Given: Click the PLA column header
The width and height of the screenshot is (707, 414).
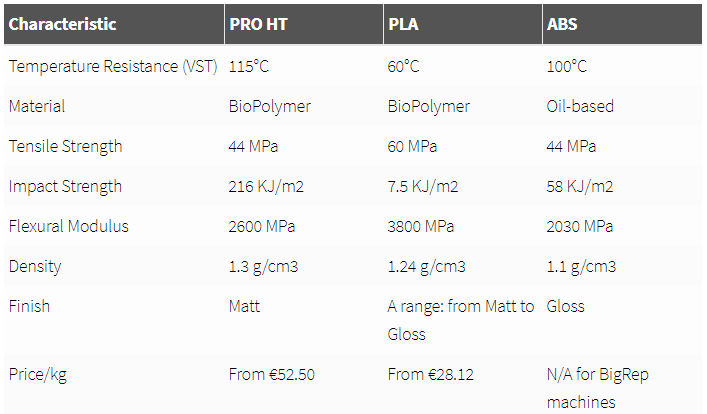Looking at the screenshot, I should [404, 24].
